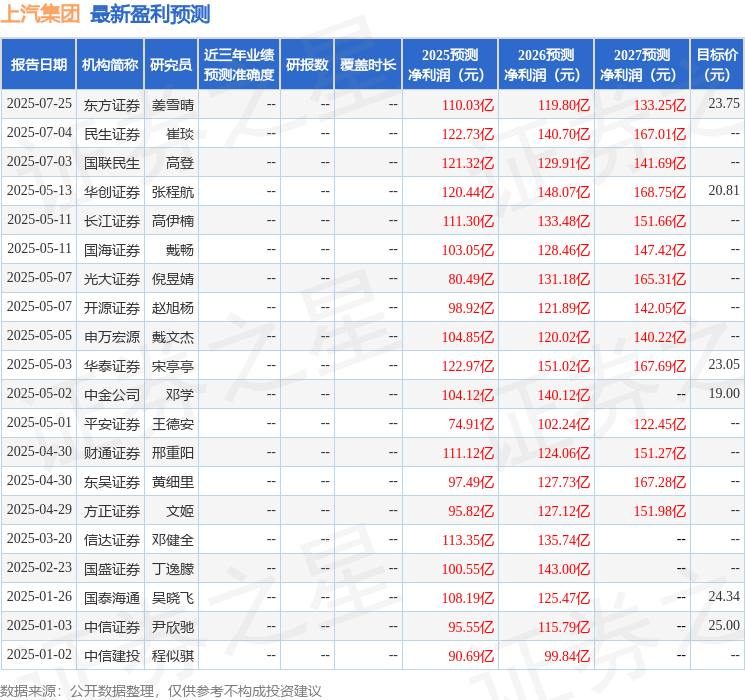Image resolution: width=745 pixels, height=700 pixels.
Task: Select date cell 2025-04-29
Action: pyautogui.click(x=39, y=510)
